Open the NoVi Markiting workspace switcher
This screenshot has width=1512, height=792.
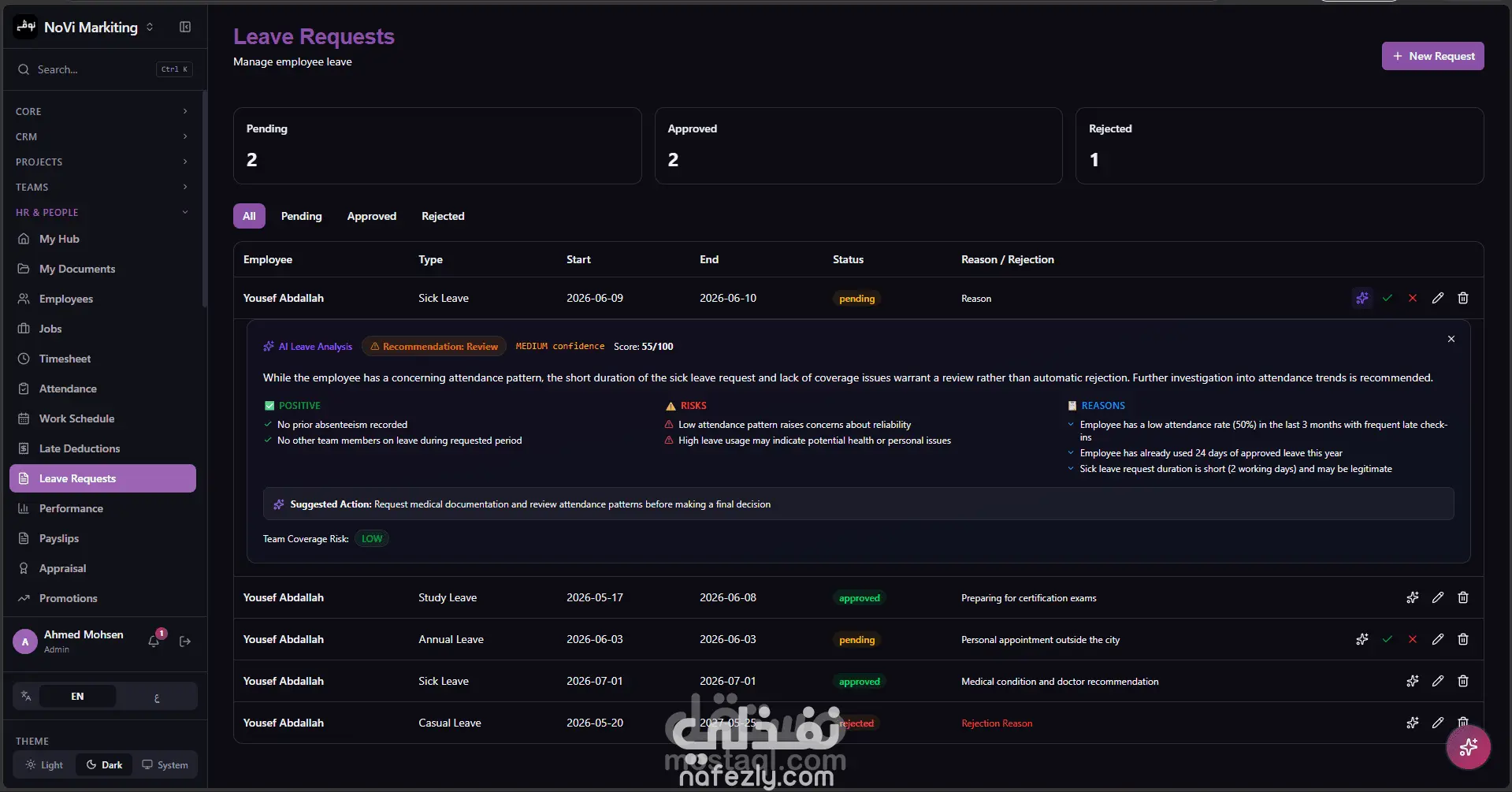[84, 27]
